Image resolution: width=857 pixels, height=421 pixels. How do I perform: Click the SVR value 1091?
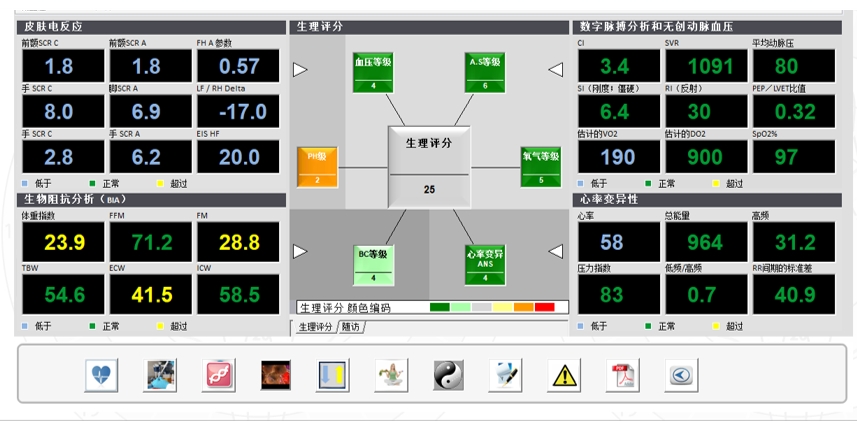(707, 66)
